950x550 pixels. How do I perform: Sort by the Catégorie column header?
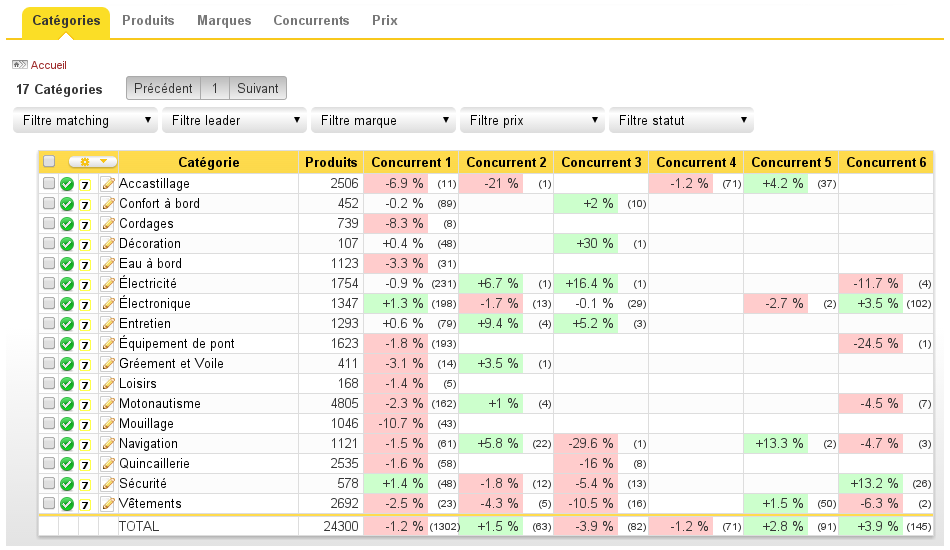tap(208, 162)
